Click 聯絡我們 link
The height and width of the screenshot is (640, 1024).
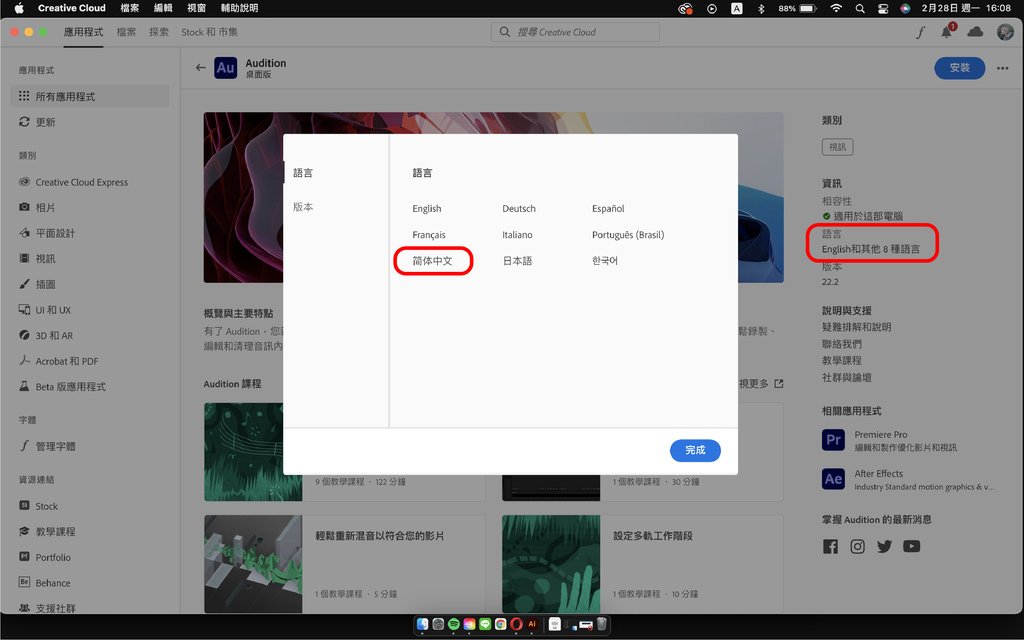(x=842, y=344)
